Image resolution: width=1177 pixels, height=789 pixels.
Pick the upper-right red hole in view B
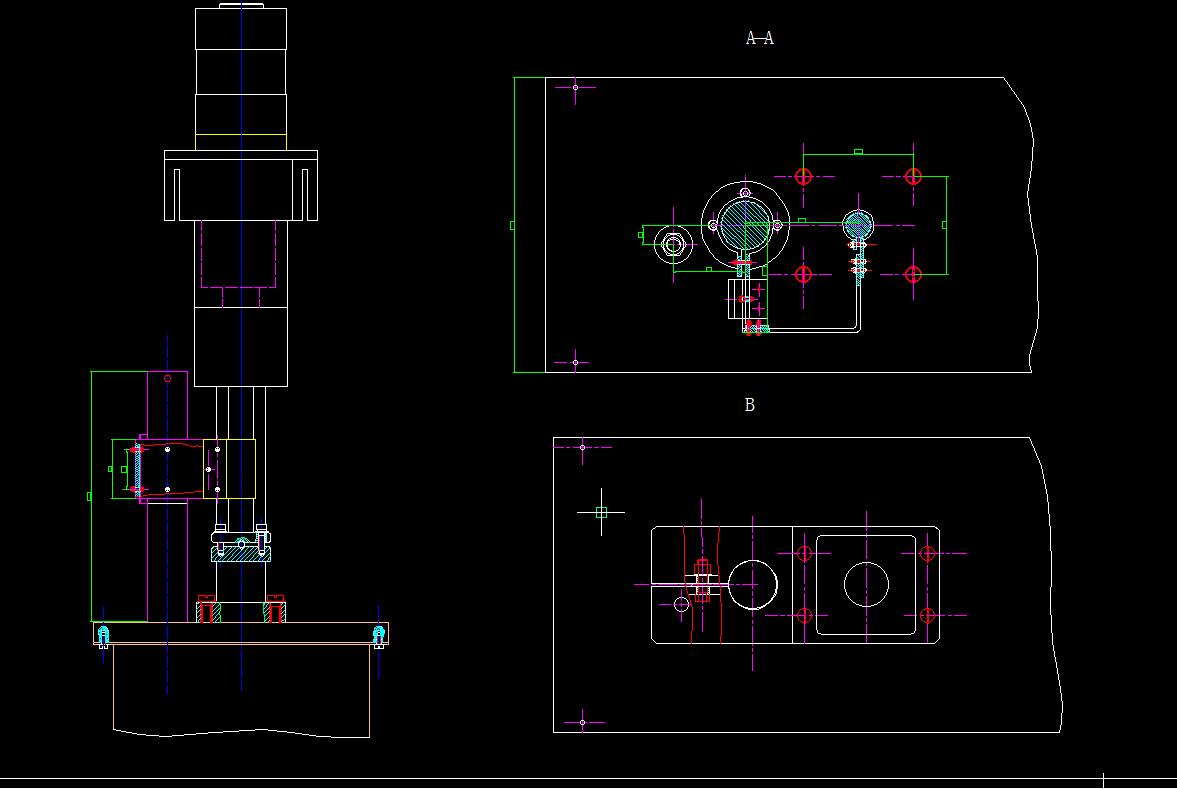(928, 554)
